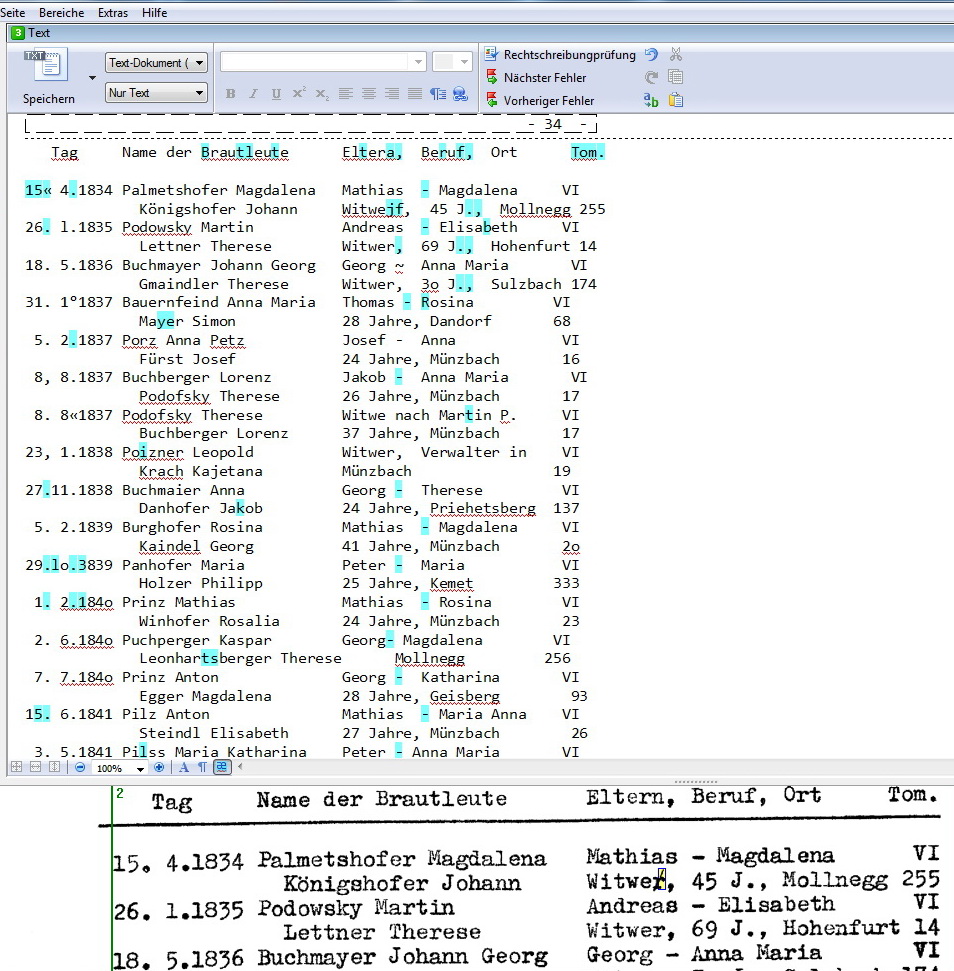Expand the Nur Text layout dropdown

tap(156, 93)
